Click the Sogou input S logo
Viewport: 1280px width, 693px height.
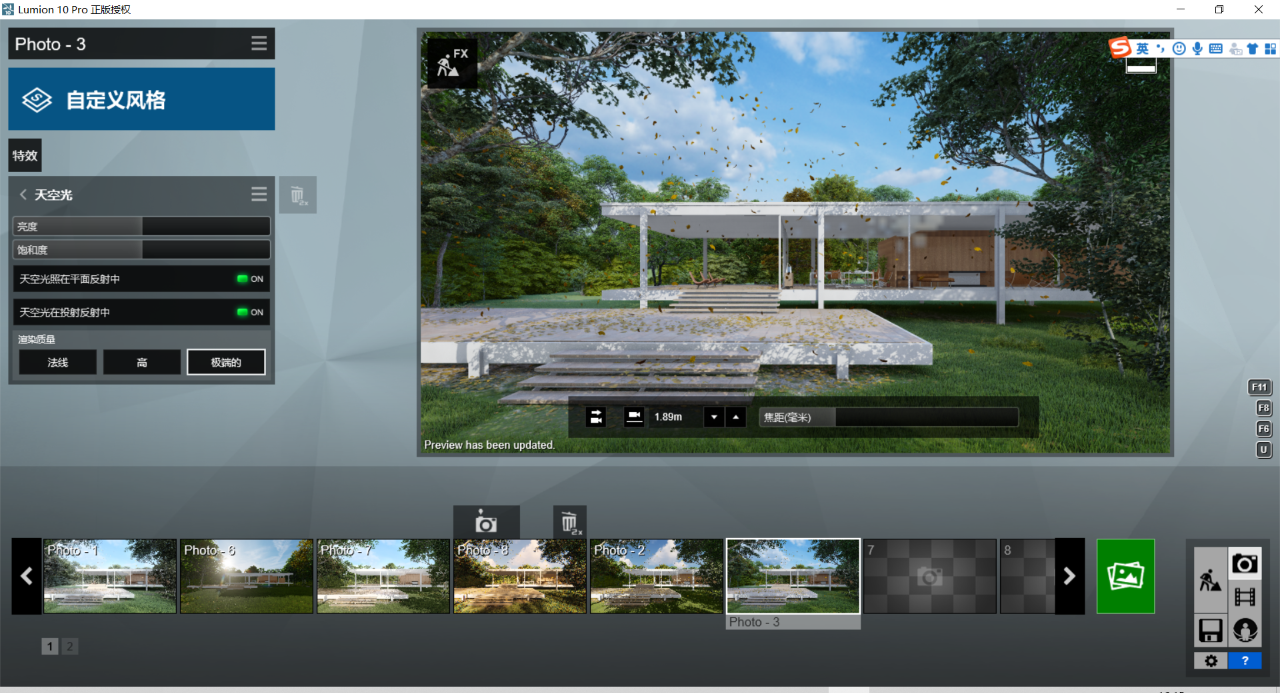point(1120,48)
